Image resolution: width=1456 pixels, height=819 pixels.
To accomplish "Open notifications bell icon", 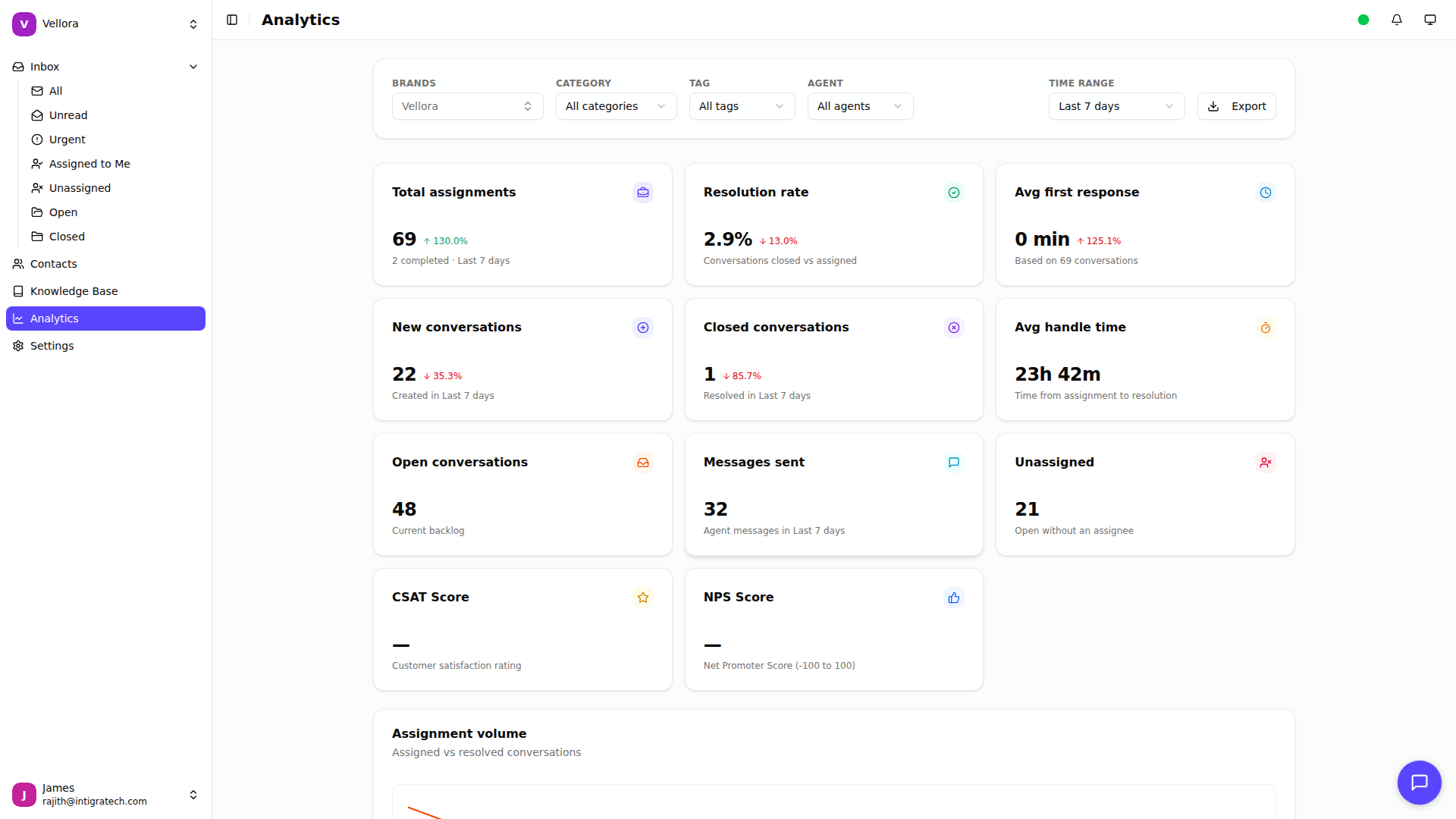I will [1397, 20].
